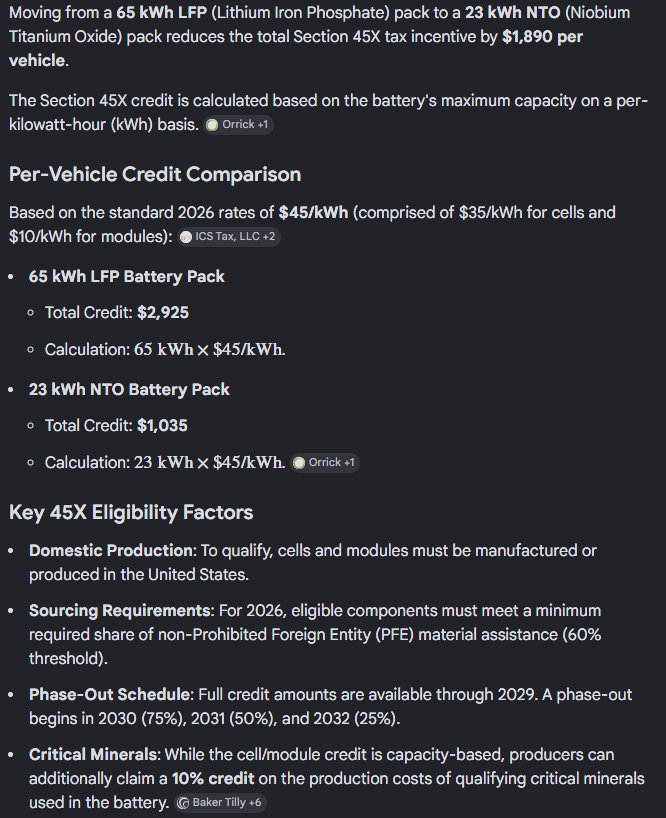
Task: Click the Baker Tilly source icon
Action: point(183,802)
